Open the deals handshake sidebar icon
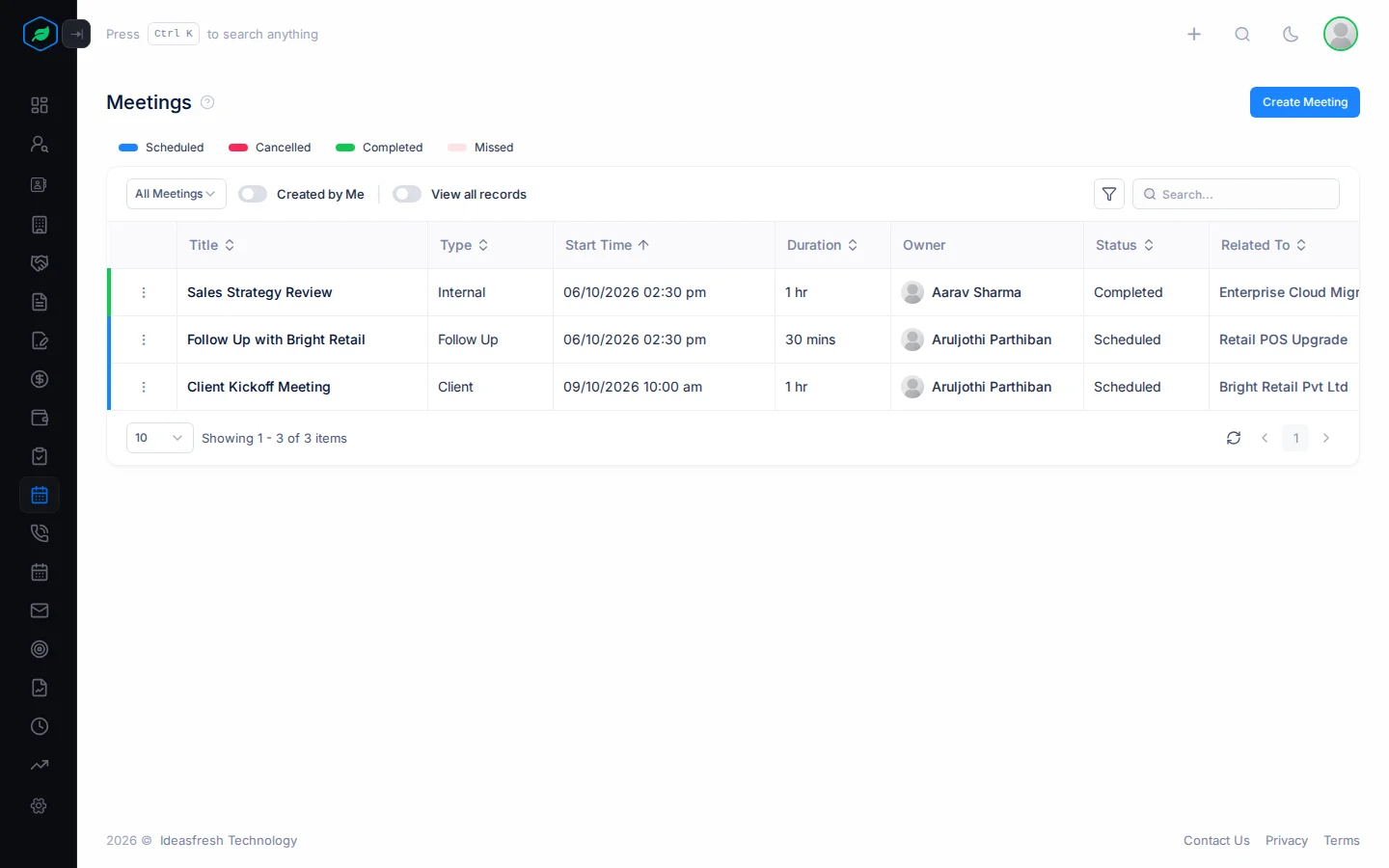 coord(40,263)
